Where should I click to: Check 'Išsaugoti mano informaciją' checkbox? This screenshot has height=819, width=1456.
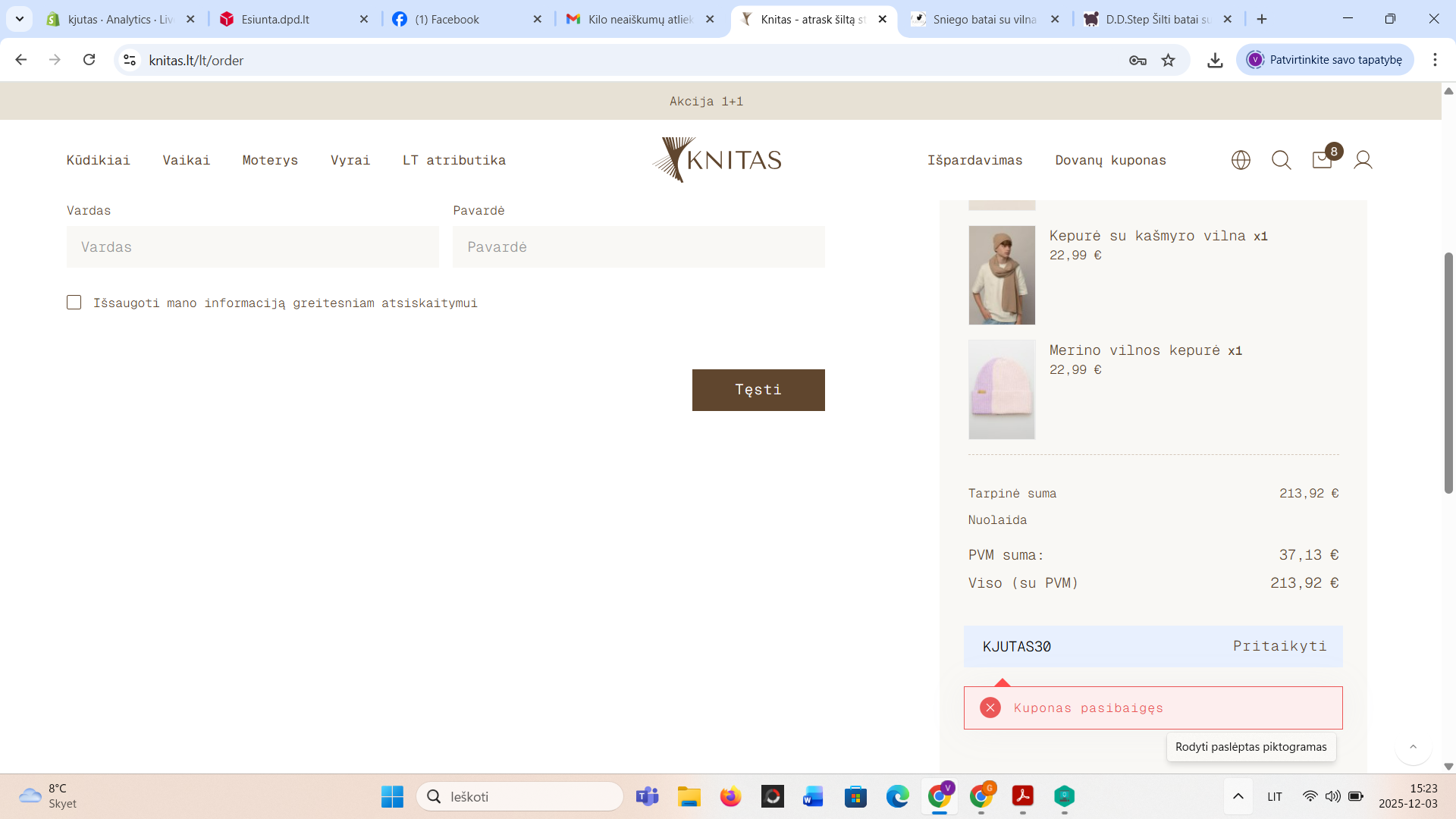(74, 303)
